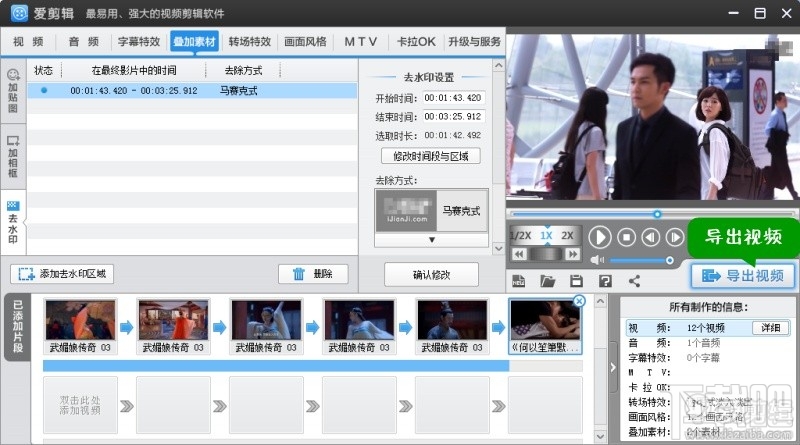Click the help question mark icon
This screenshot has width=800, height=445.
[x=605, y=281]
